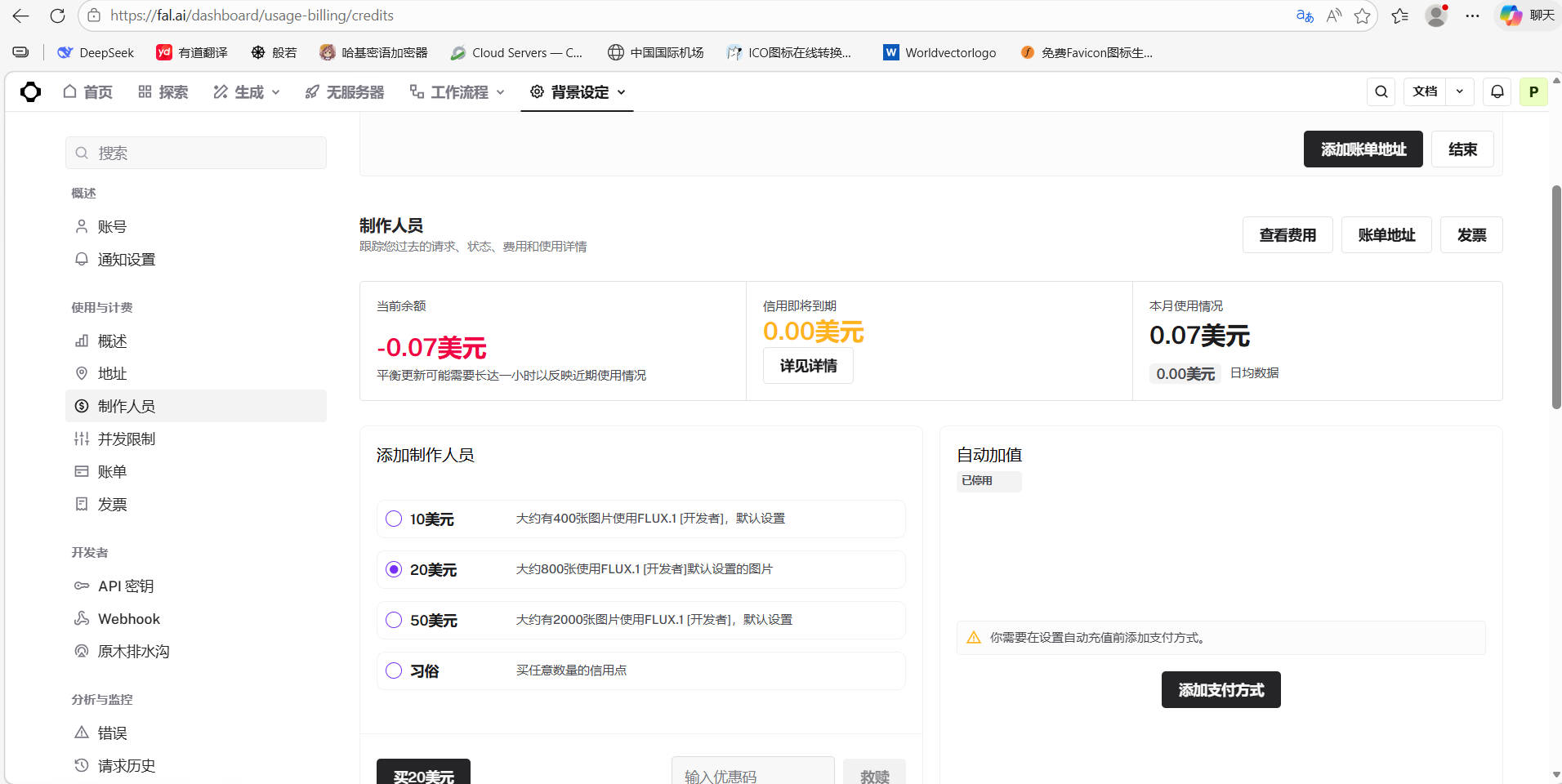
Task: Click the fal.ai logo icon
Action: [x=30, y=92]
